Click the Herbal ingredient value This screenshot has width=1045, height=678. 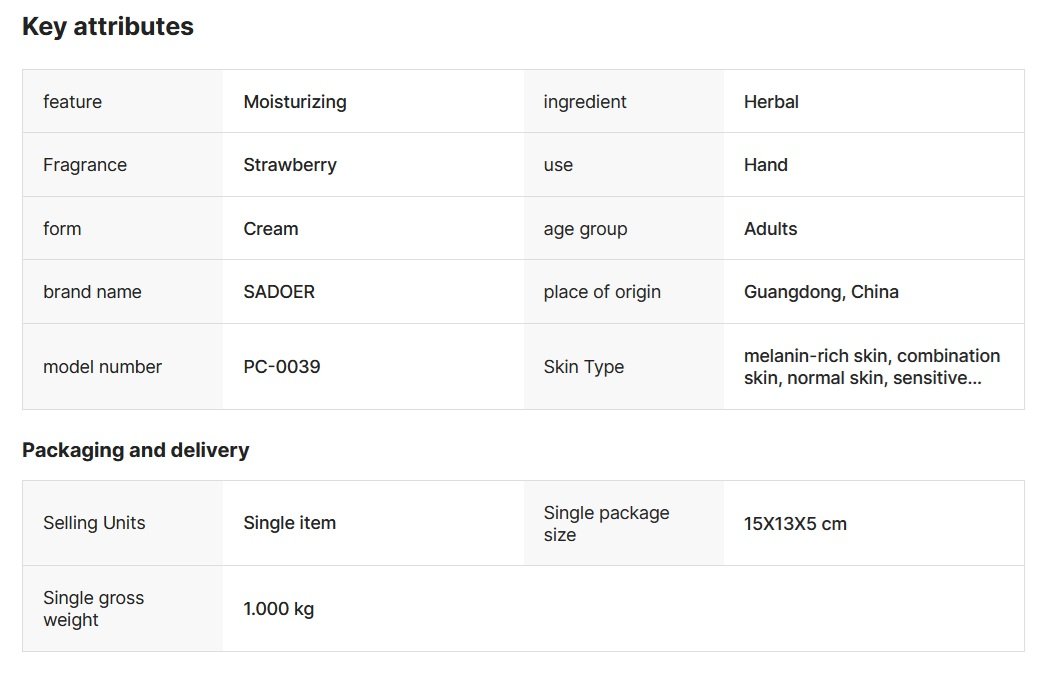pyautogui.click(x=771, y=102)
